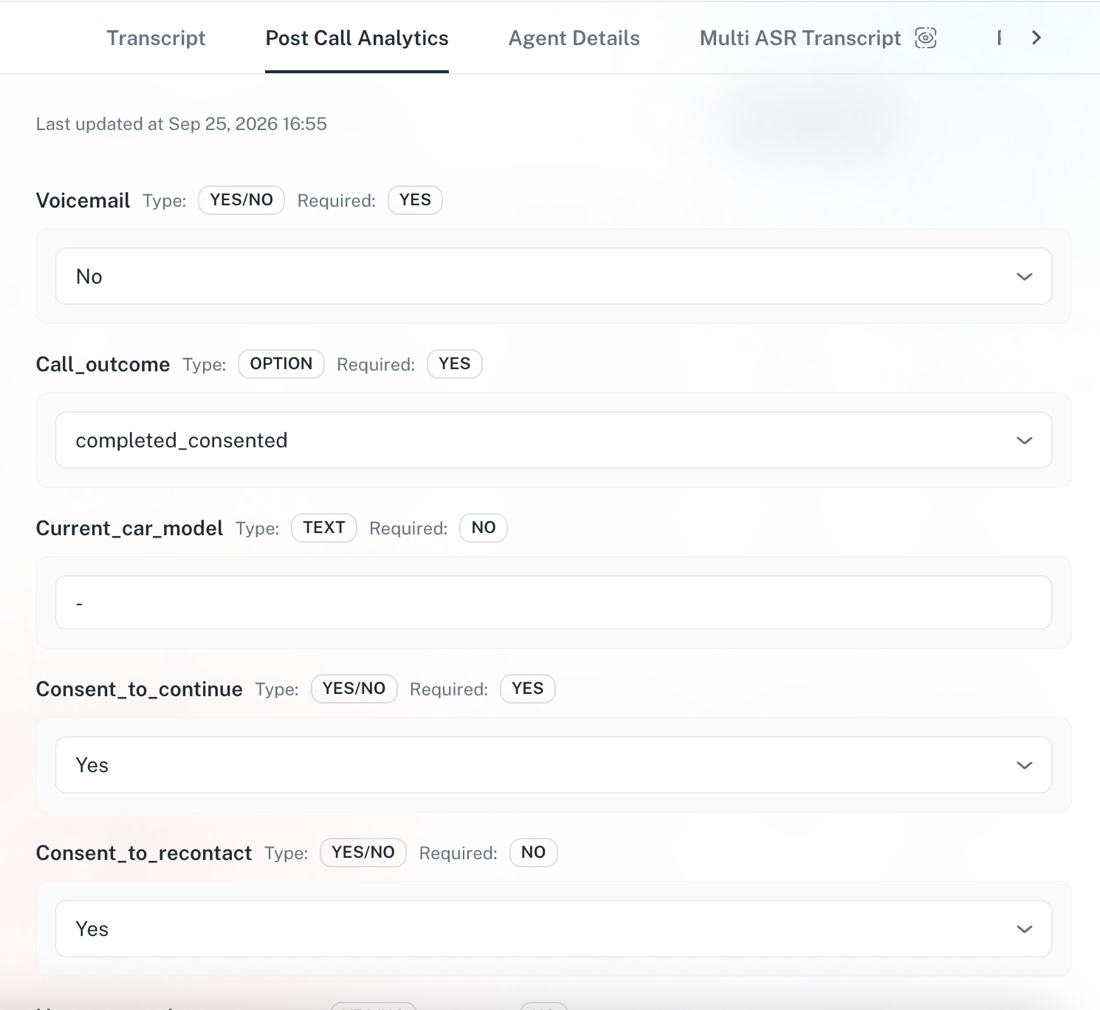This screenshot has height=1010, width=1100.
Task: Expand the Consent_to_recontact chevron arrow
Action: click(1024, 929)
